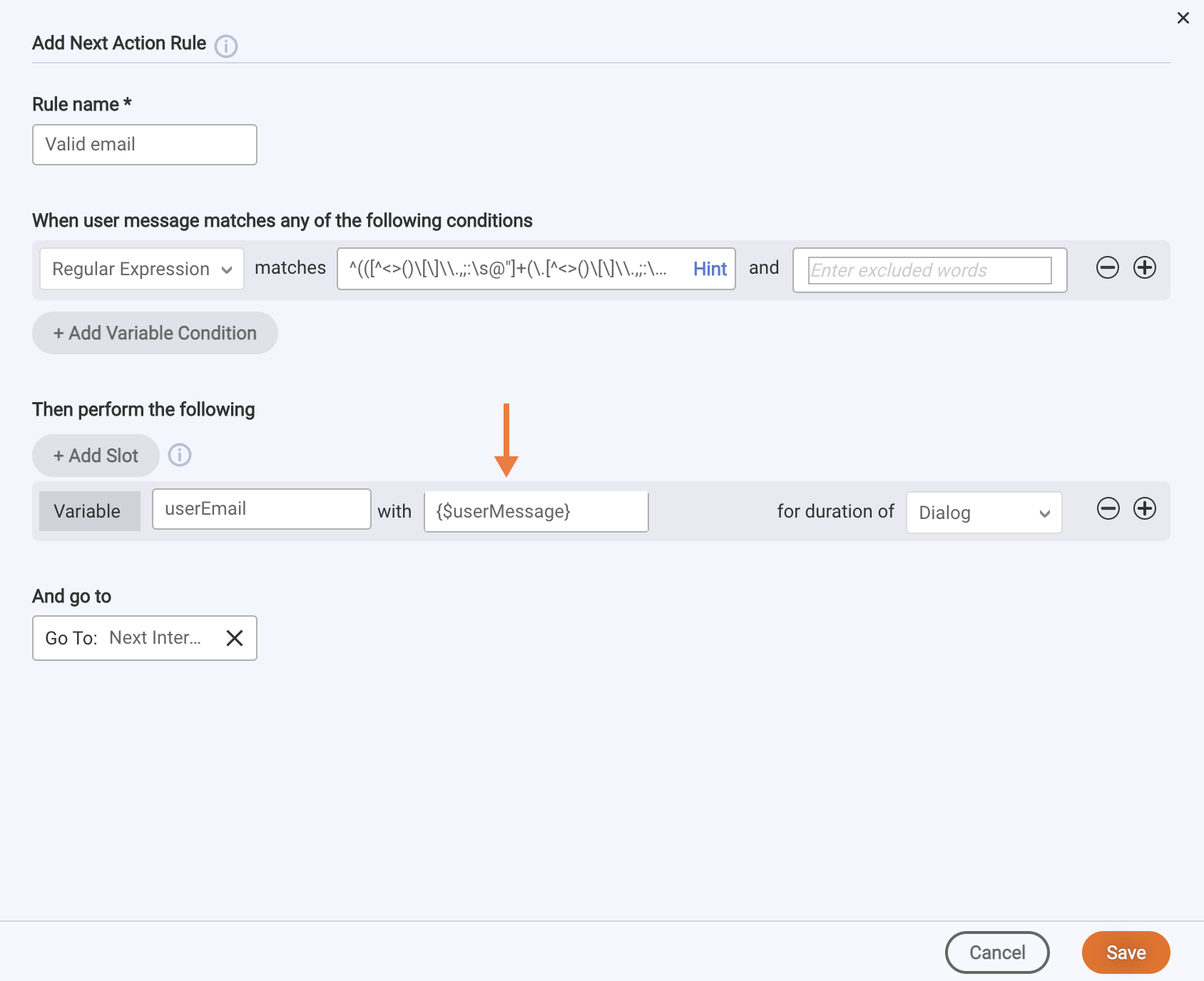The image size is (1204, 981).
Task: Click Add Variable Condition button
Action: click(x=155, y=333)
